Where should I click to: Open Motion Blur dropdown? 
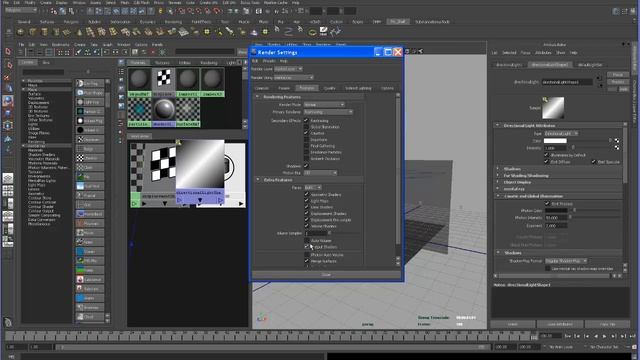[x=320, y=173]
